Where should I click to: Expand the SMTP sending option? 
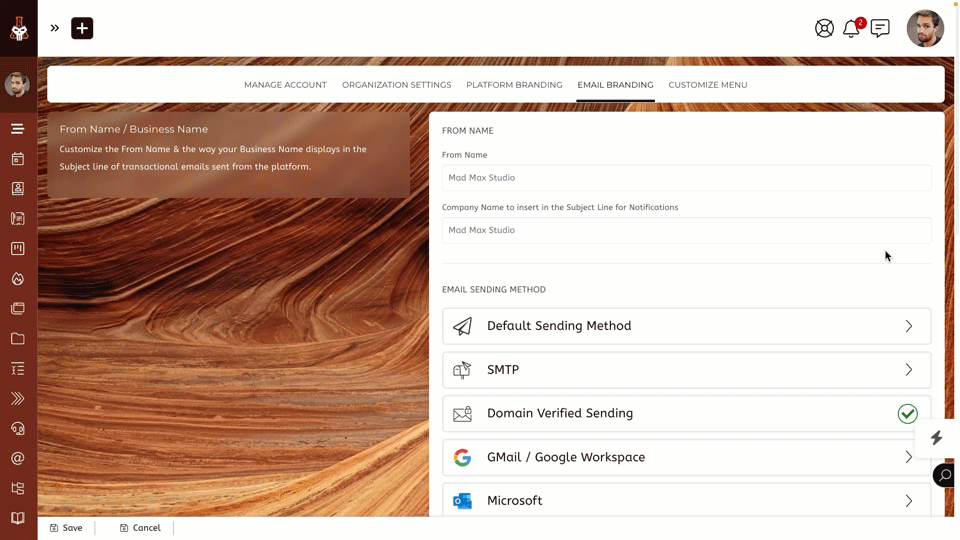pyautogui.click(x=686, y=370)
